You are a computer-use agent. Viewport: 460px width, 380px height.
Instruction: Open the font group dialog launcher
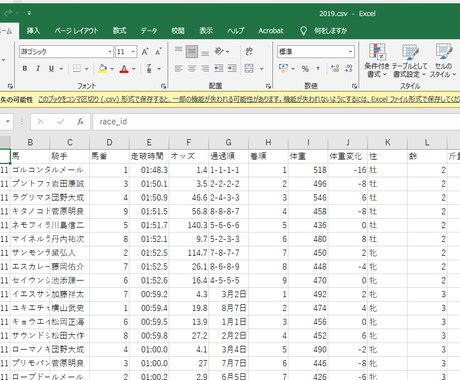[x=164, y=86]
